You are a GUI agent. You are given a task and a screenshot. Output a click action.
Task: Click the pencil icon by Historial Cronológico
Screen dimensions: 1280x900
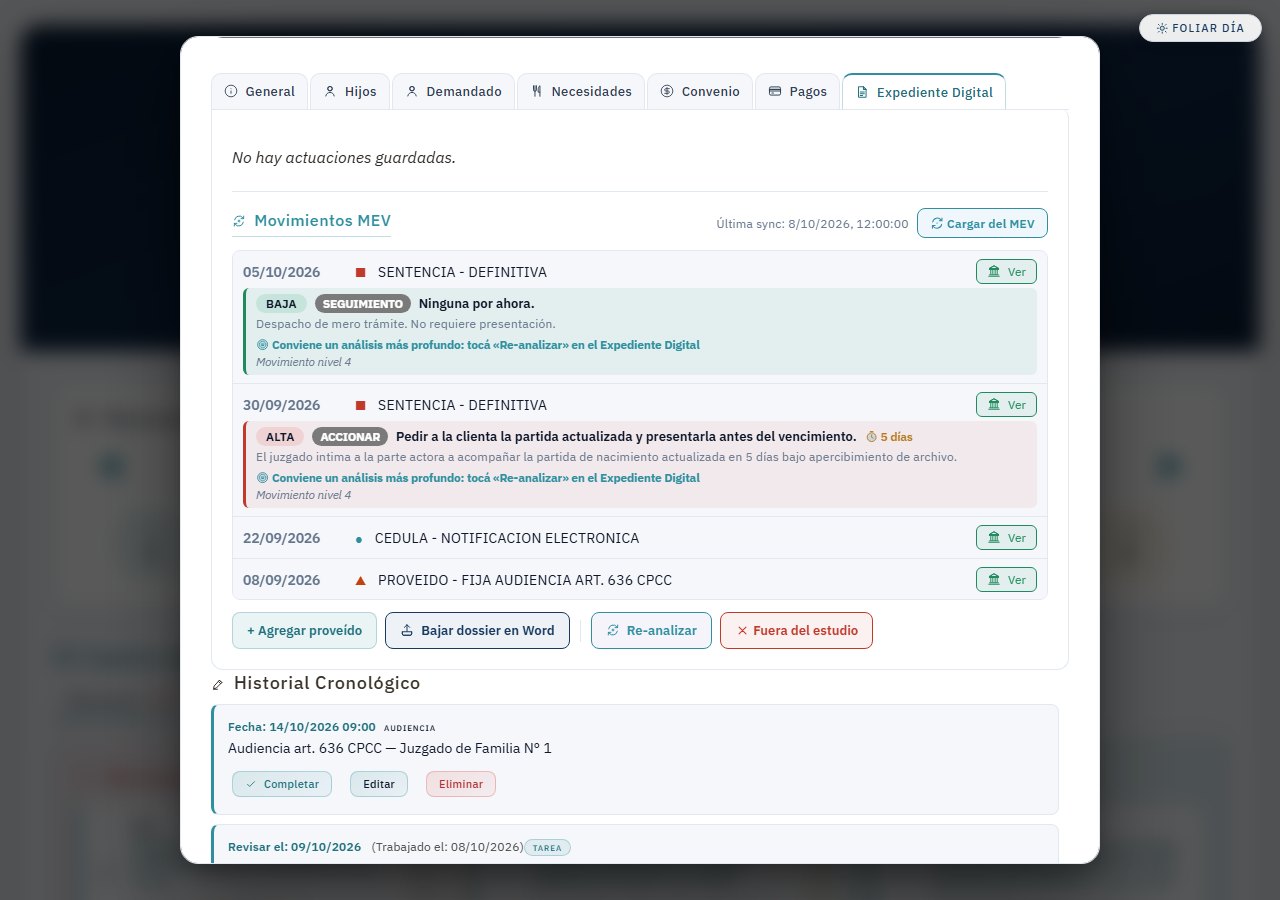[x=218, y=685]
